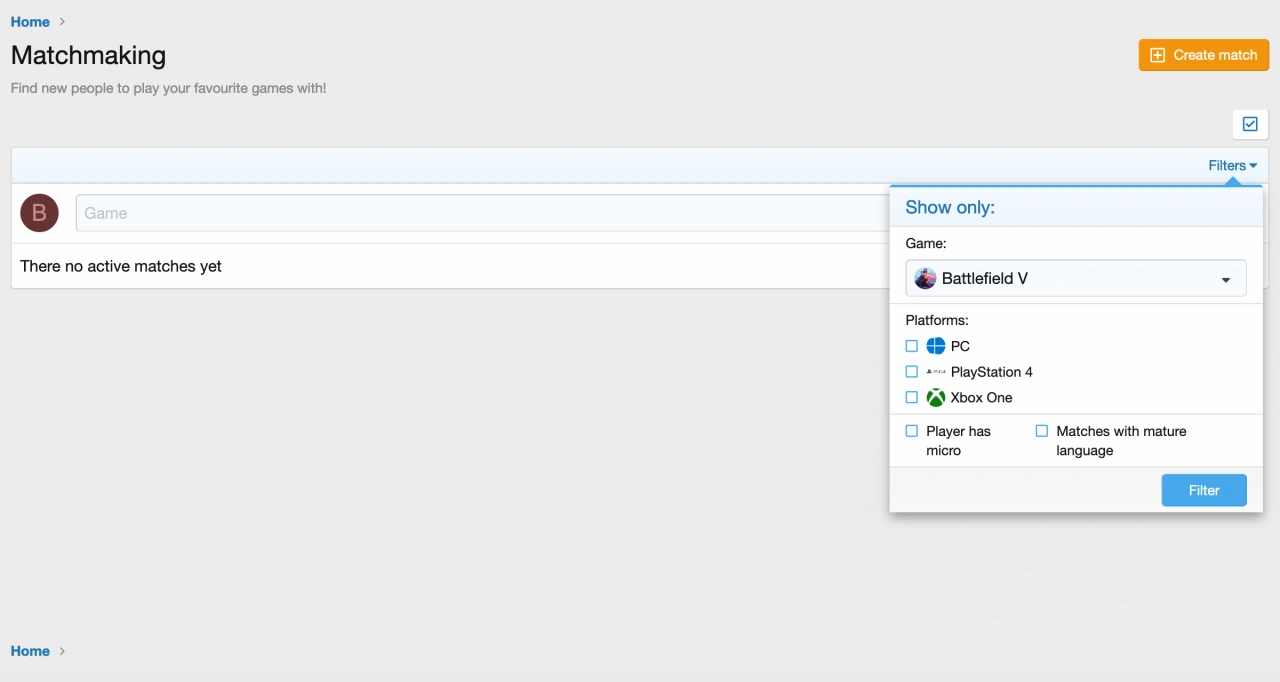Viewport: 1280px width, 682px height.
Task: Click the checkmark icon button below Create match
Action: [x=1249, y=124]
